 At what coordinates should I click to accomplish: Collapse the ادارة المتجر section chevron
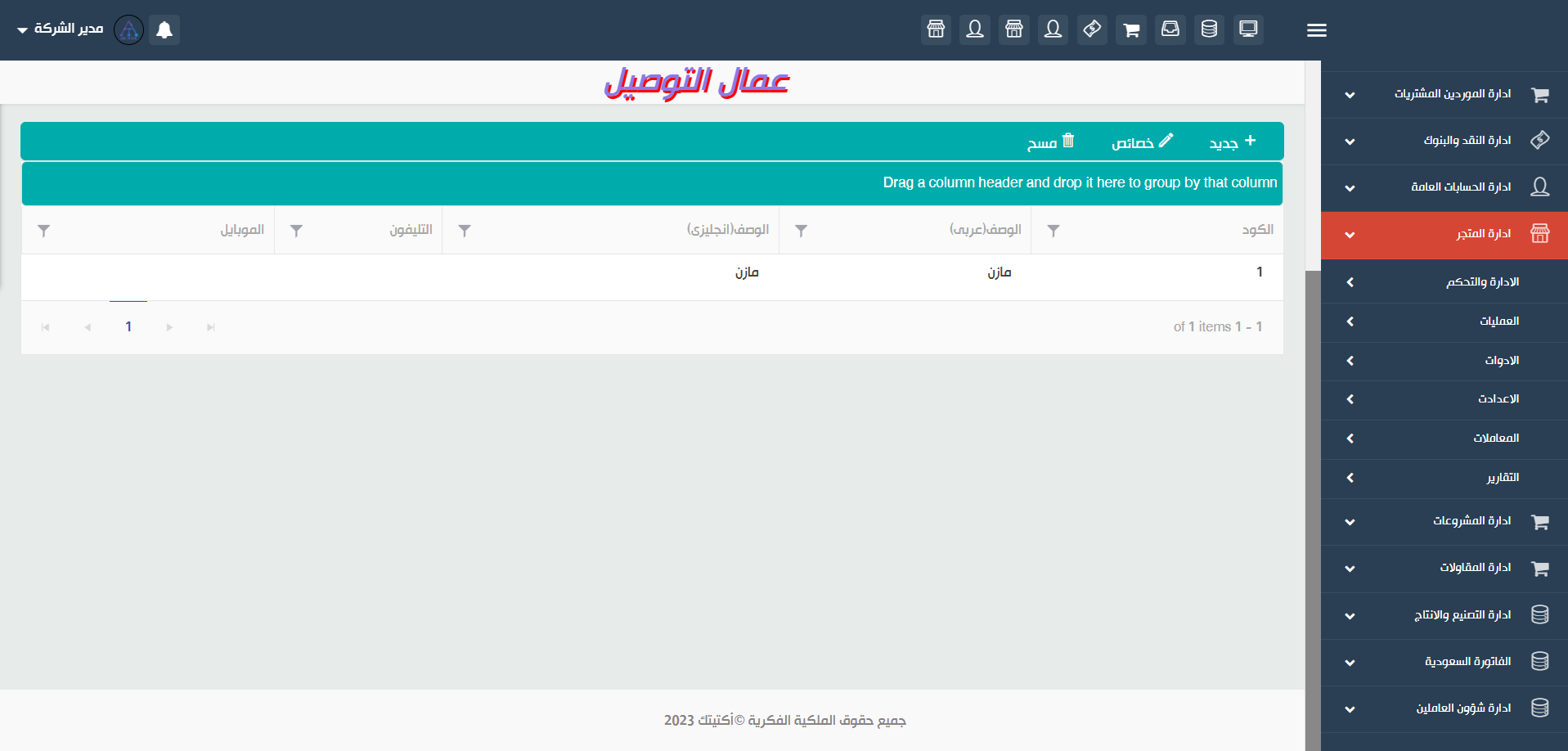click(x=1350, y=235)
